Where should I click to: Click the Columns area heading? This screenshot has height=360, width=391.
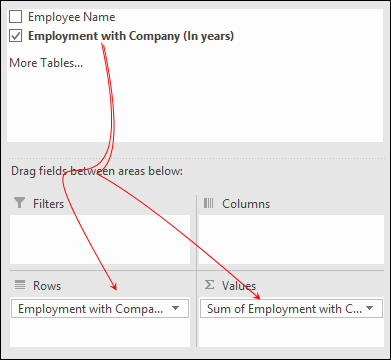(246, 204)
